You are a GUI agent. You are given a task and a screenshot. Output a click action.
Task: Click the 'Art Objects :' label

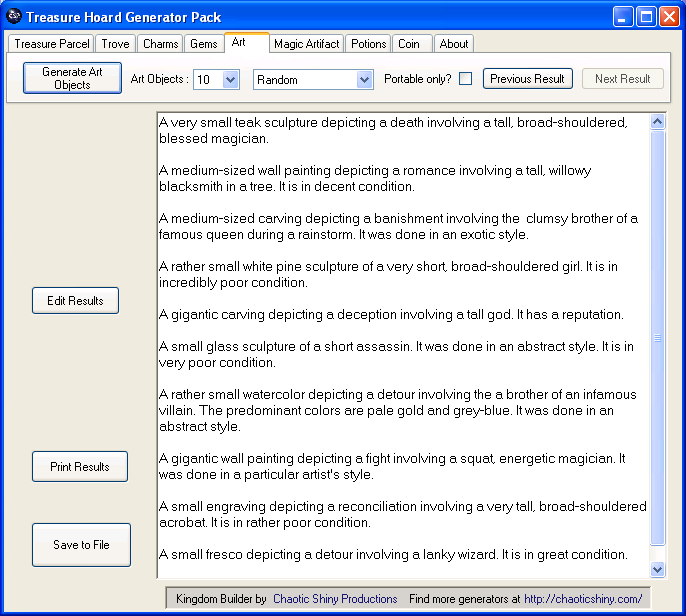(159, 79)
